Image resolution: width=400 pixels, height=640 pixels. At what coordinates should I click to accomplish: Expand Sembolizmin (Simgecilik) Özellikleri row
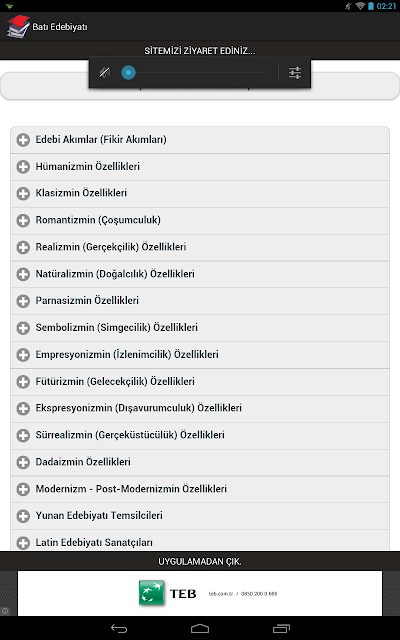click(200, 328)
